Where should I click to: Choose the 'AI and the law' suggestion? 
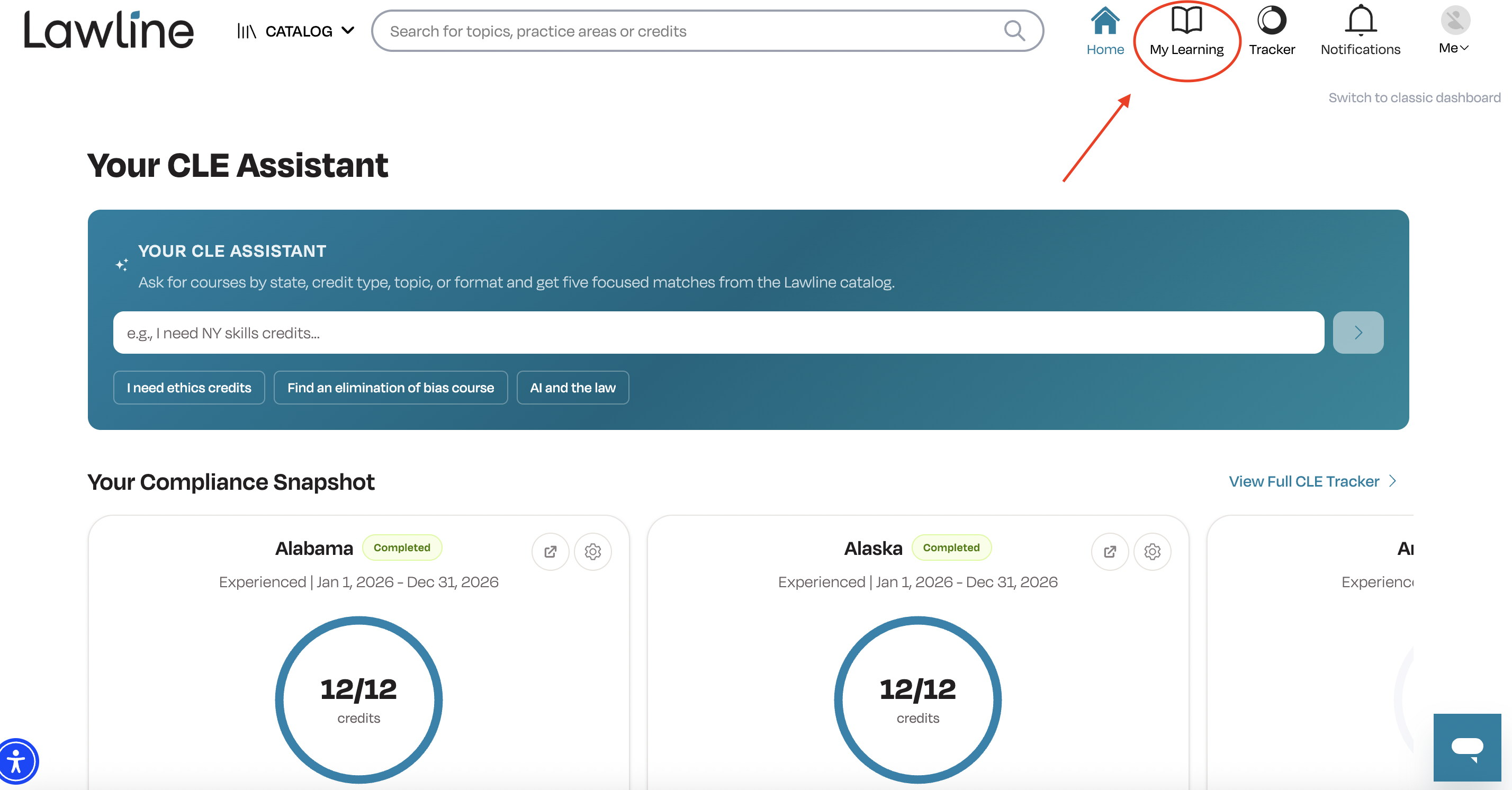573,388
